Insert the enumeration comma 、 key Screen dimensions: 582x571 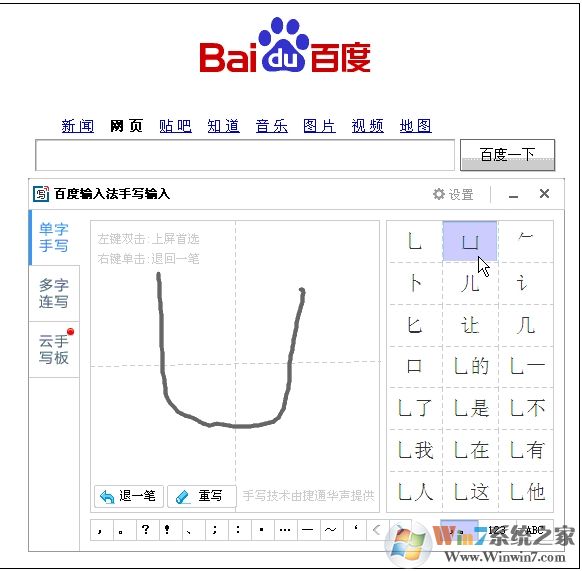(x=193, y=530)
